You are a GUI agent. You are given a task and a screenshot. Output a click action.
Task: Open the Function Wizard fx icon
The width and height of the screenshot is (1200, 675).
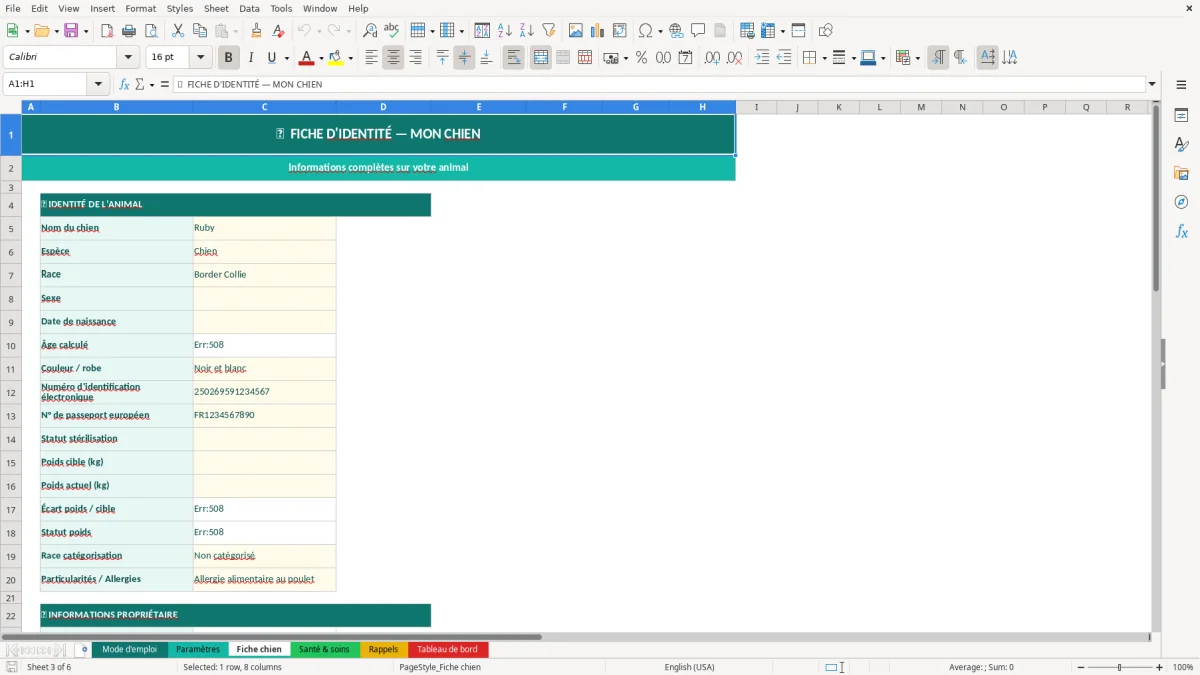(124, 84)
